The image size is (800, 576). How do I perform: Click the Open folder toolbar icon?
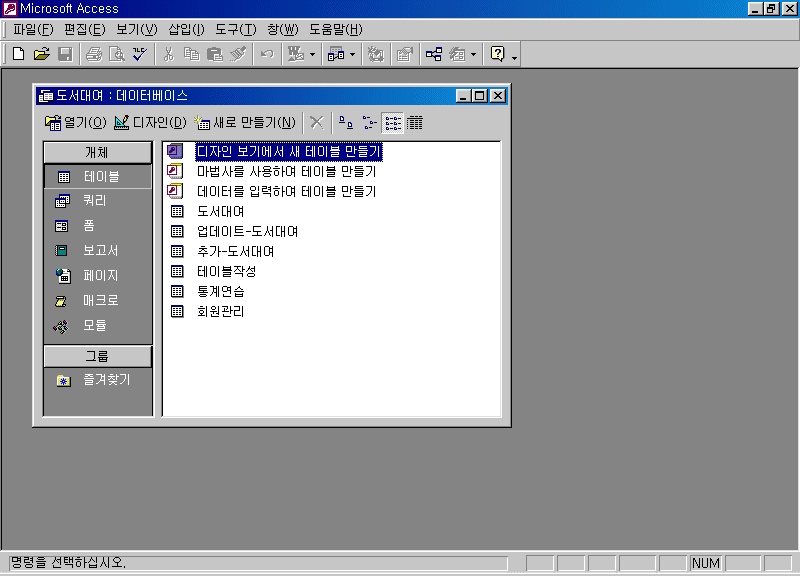click(x=41, y=54)
